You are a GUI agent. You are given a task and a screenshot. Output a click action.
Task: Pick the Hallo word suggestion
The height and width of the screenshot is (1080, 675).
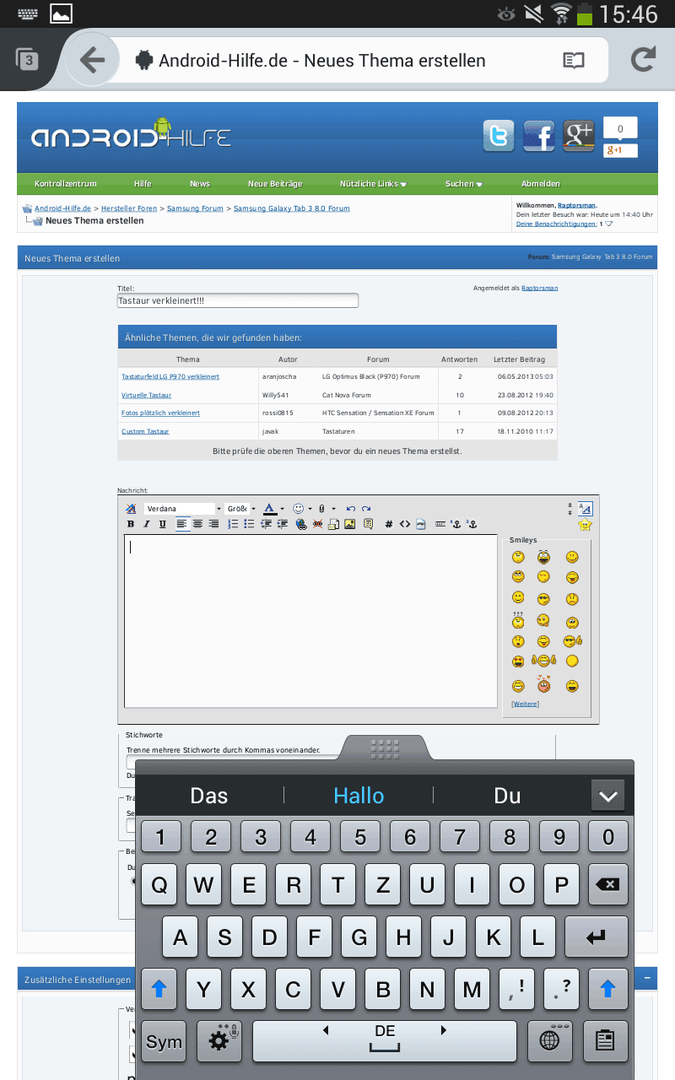click(x=358, y=796)
